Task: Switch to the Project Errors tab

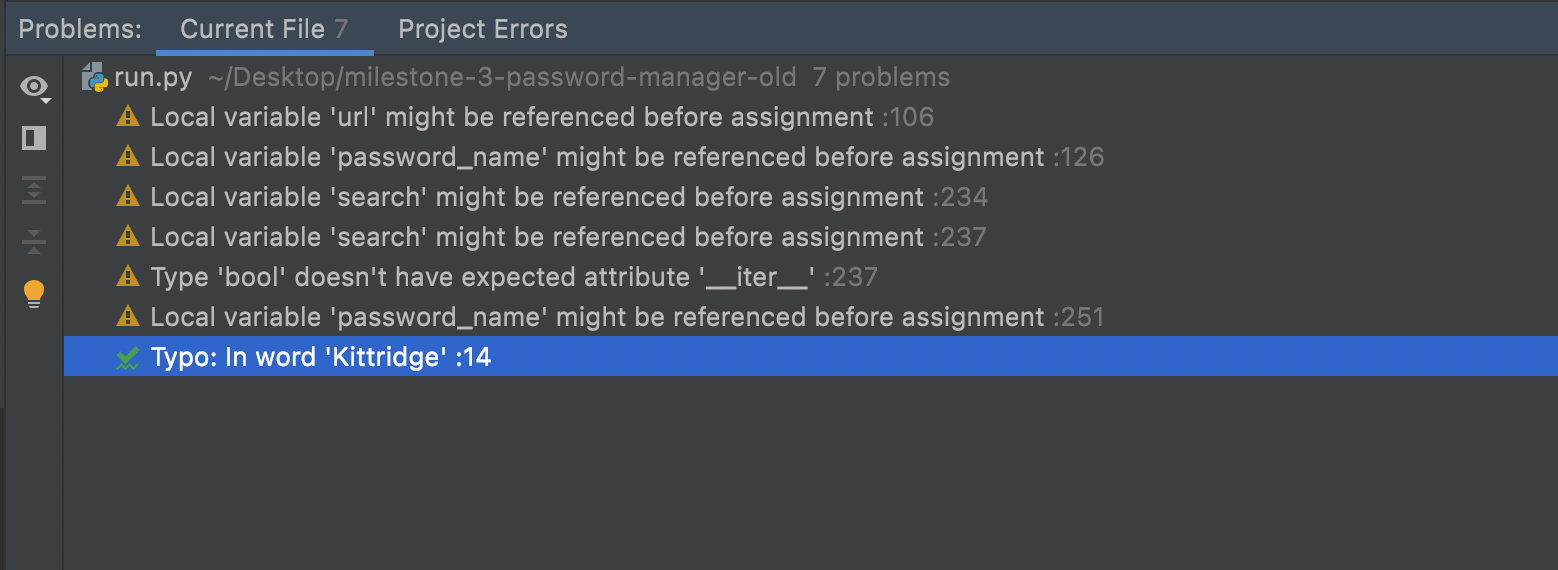Action: 483,29
